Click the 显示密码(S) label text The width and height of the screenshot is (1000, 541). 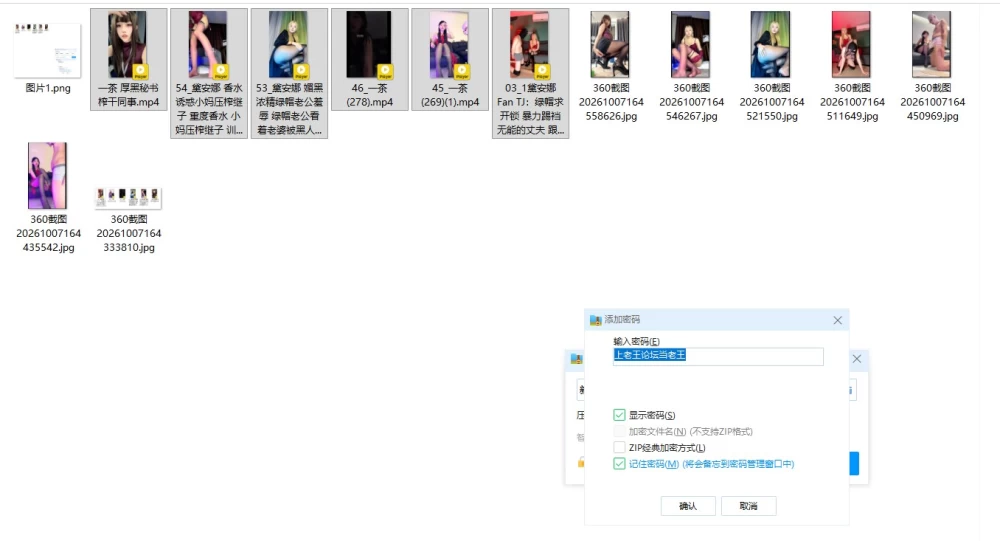click(x=652, y=415)
